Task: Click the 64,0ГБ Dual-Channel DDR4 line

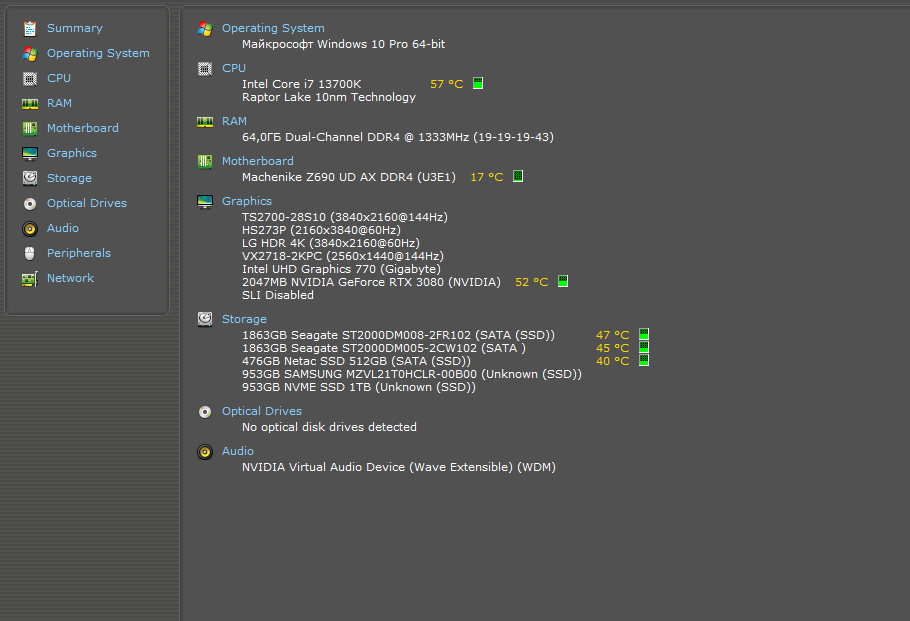Action: 398,138
